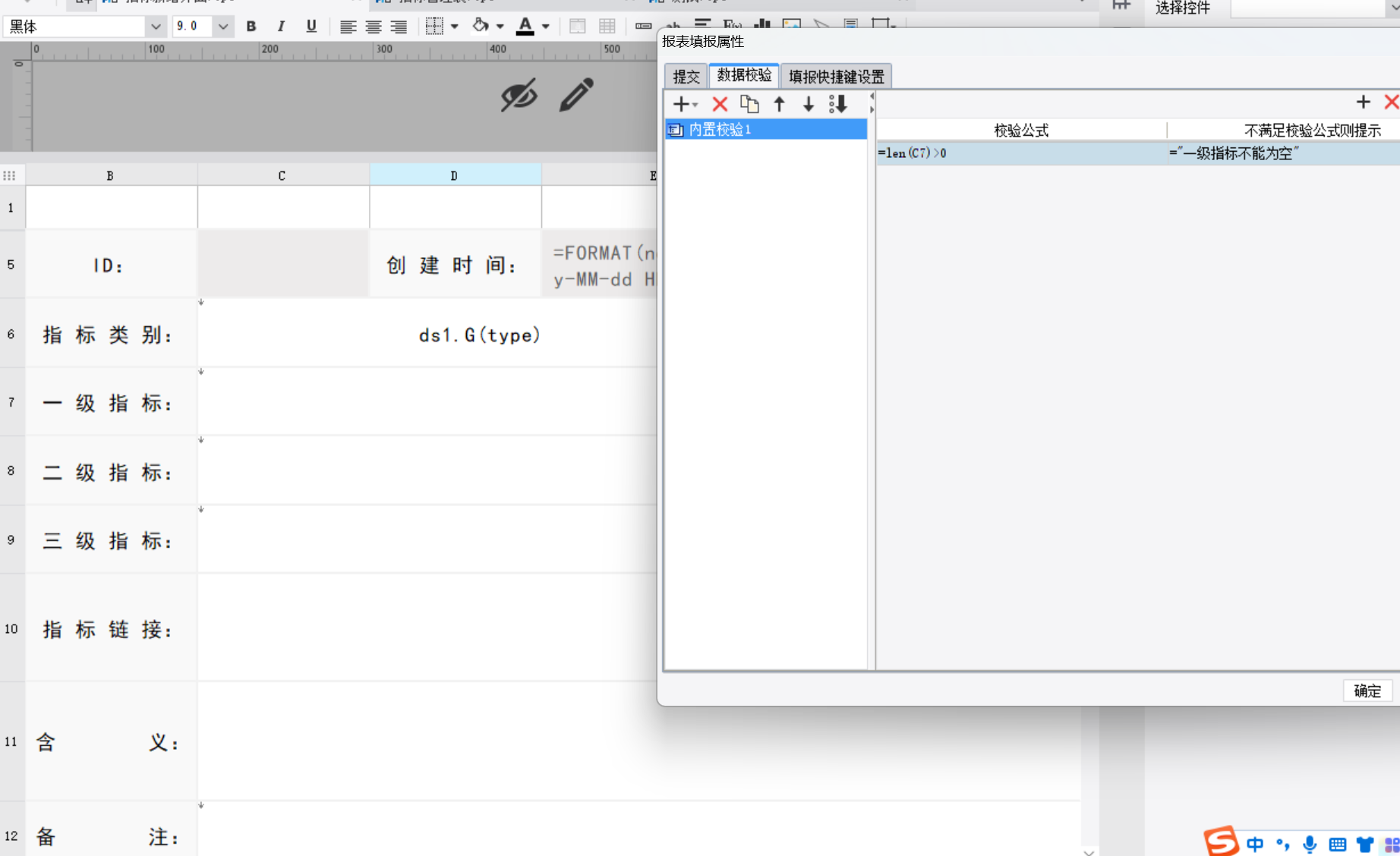This screenshot has width=1400, height=856.
Task: Open border style dropdown arrow
Action: [454, 27]
